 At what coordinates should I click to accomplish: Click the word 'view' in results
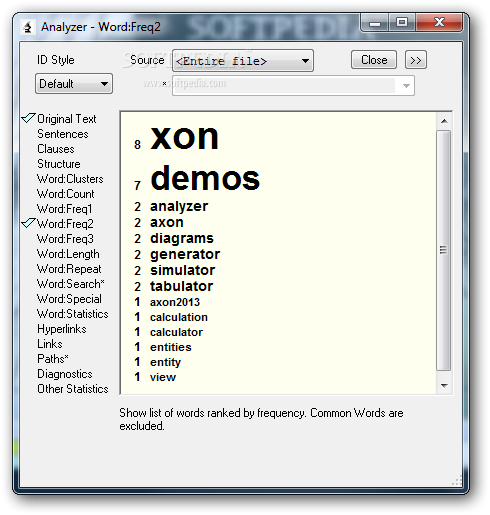[163, 377]
